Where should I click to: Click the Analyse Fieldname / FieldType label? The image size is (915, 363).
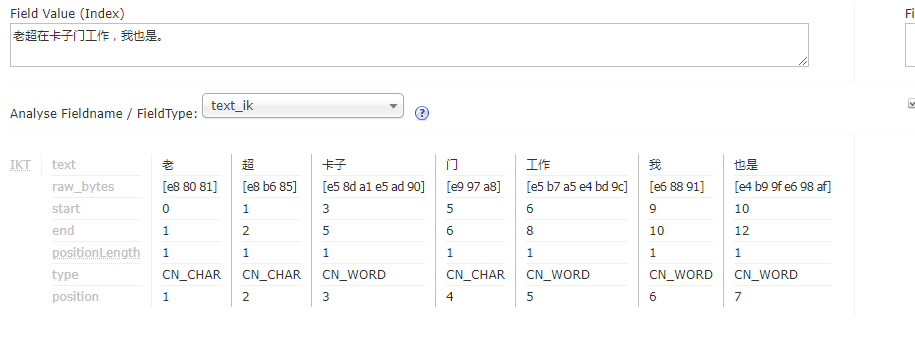pos(104,114)
